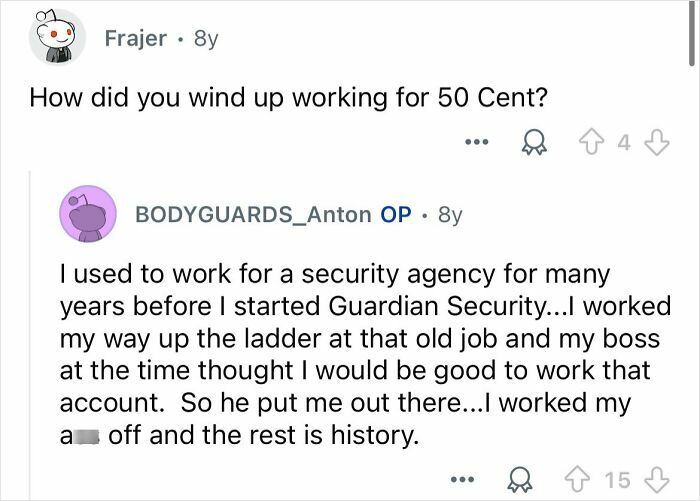Click the 8y timestamp beside BODYGUARDS_Anton
Screen dimensions: 700x501
point(450,215)
